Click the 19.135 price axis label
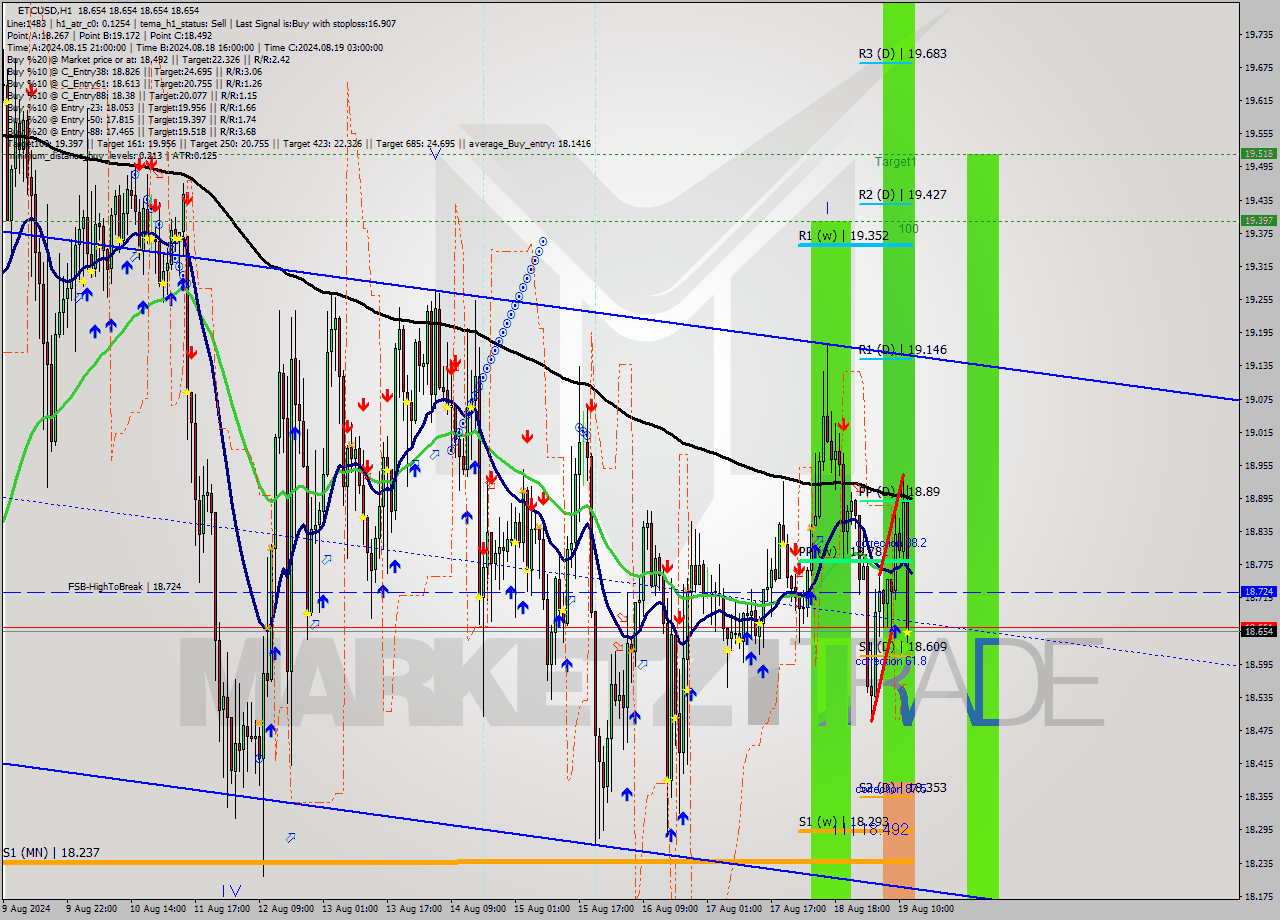The height and width of the screenshot is (920, 1280). 1258,366
